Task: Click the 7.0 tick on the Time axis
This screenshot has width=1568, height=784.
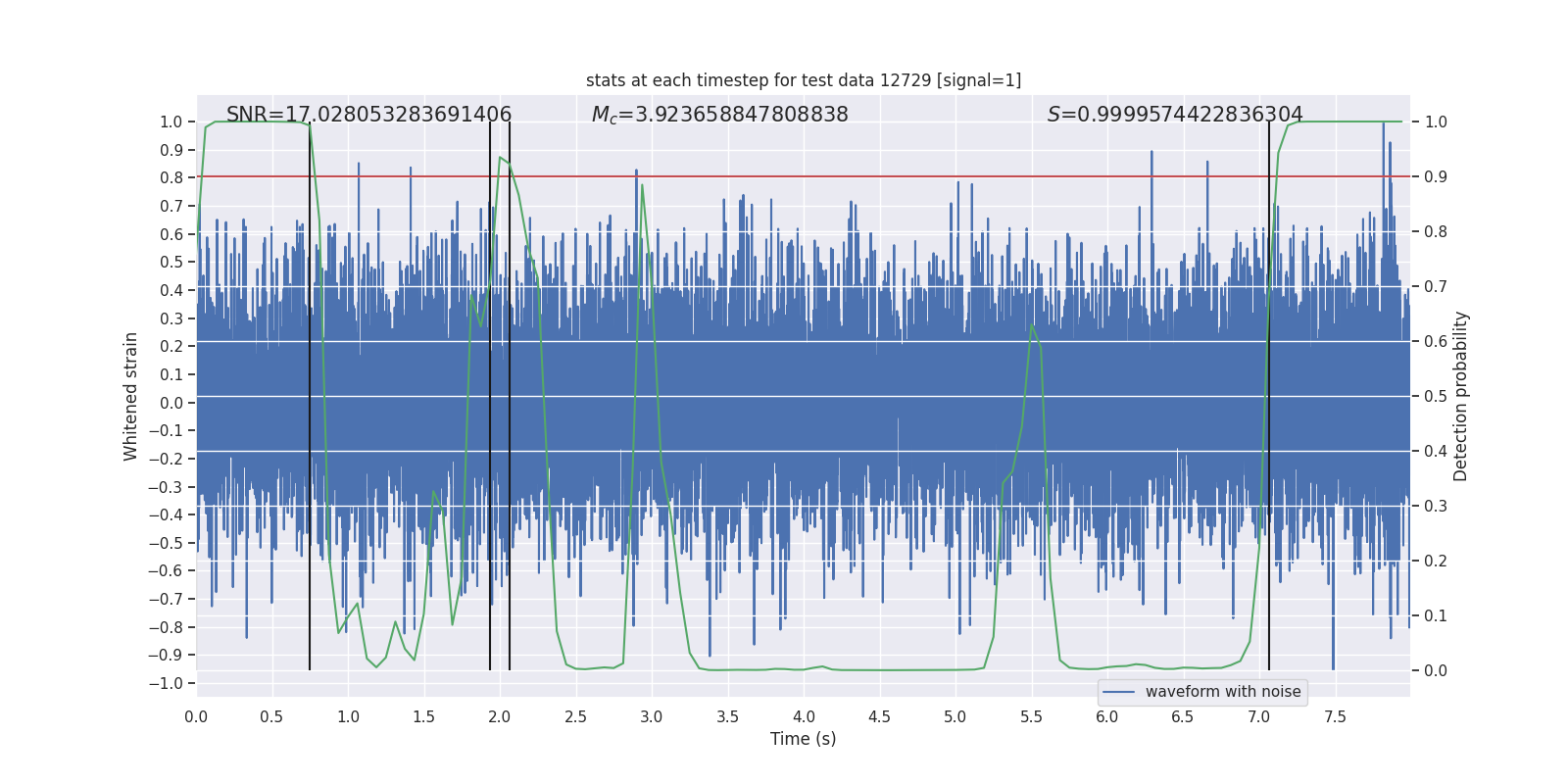Action: 1259,716
